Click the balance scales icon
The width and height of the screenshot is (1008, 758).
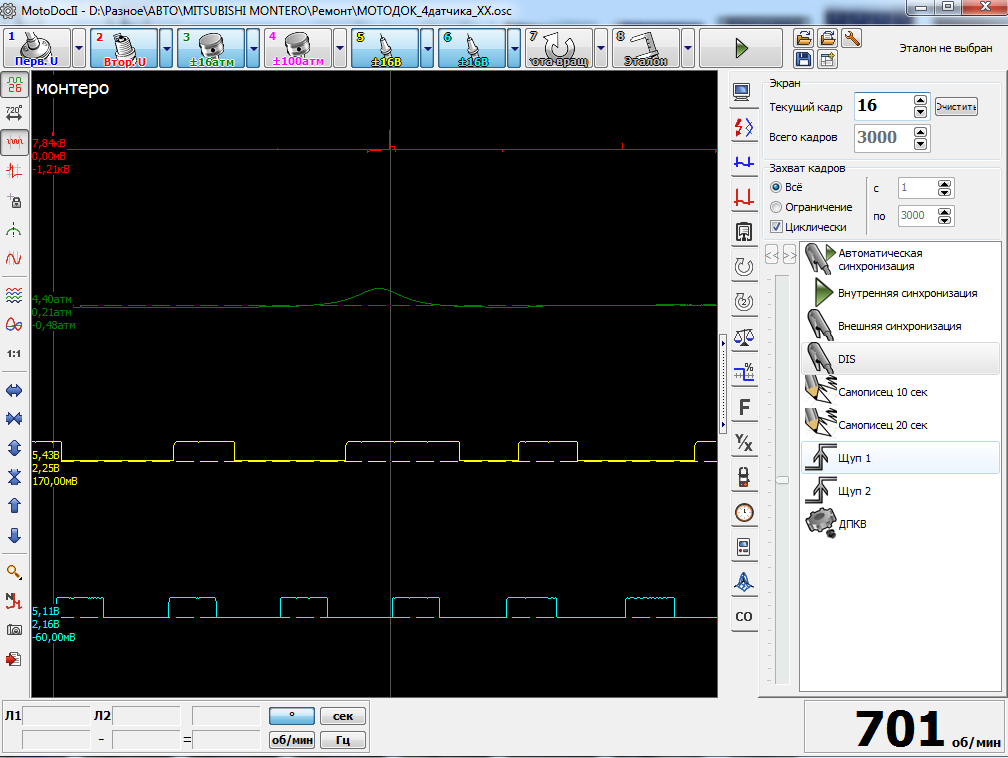743,337
